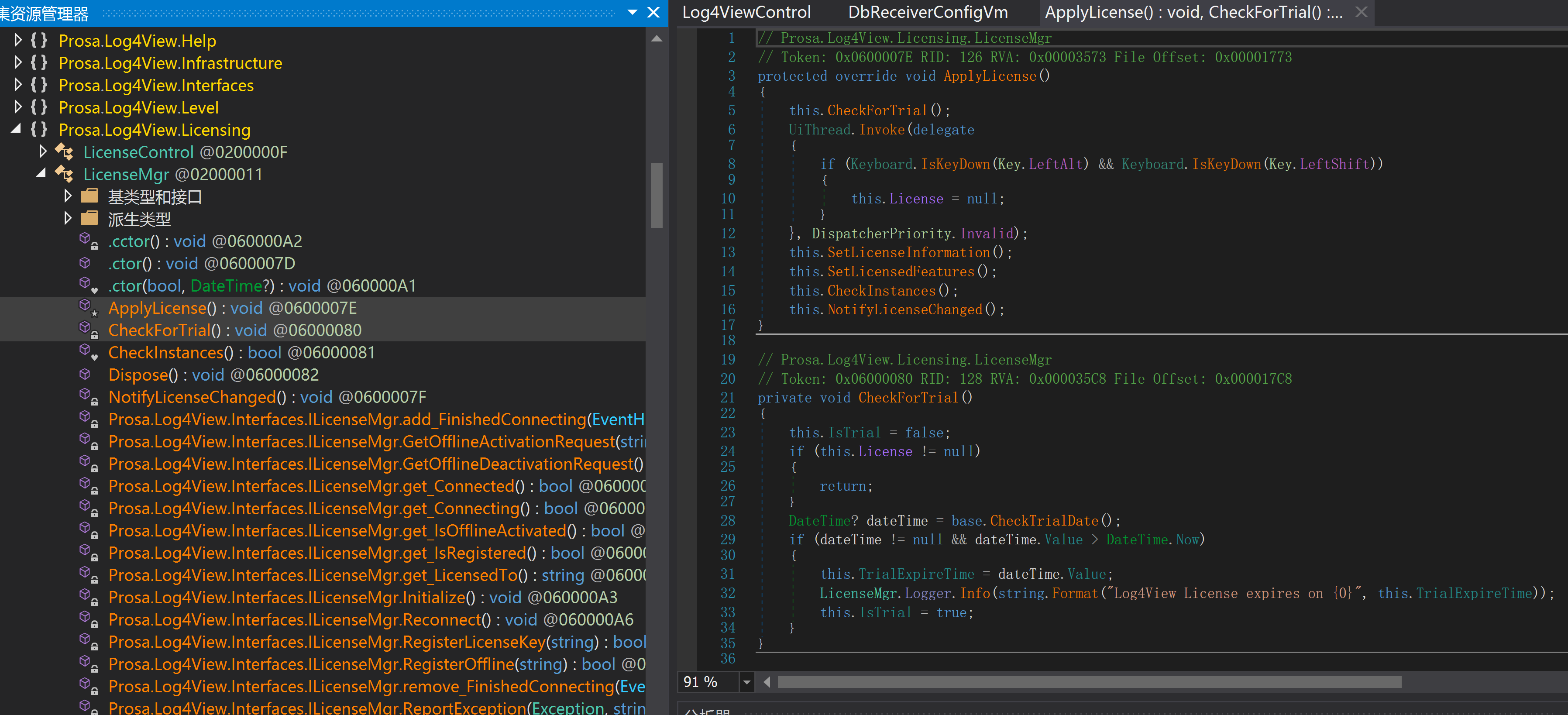The image size is (1568, 715).
Task: Follow the SetLicensedFeatures link in code
Action: tap(900, 271)
